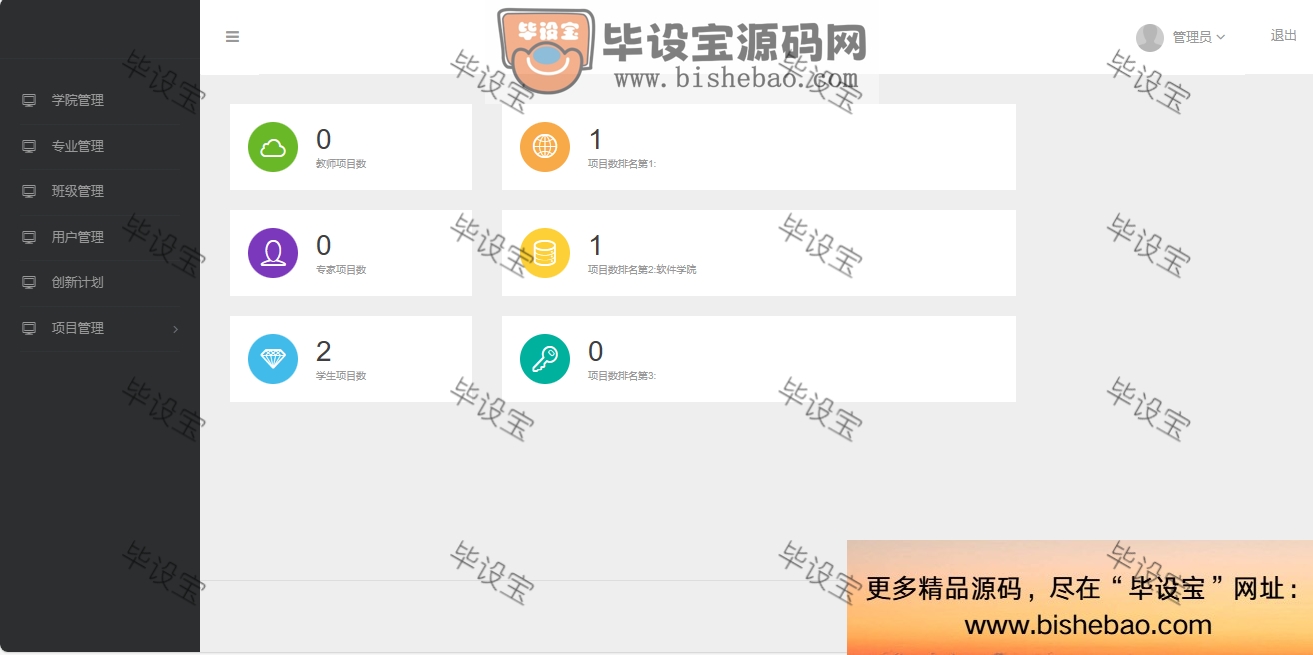The height and width of the screenshot is (655, 1313).
Task: Click the orange globe icon for 排名第1
Action: tap(545, 147)
